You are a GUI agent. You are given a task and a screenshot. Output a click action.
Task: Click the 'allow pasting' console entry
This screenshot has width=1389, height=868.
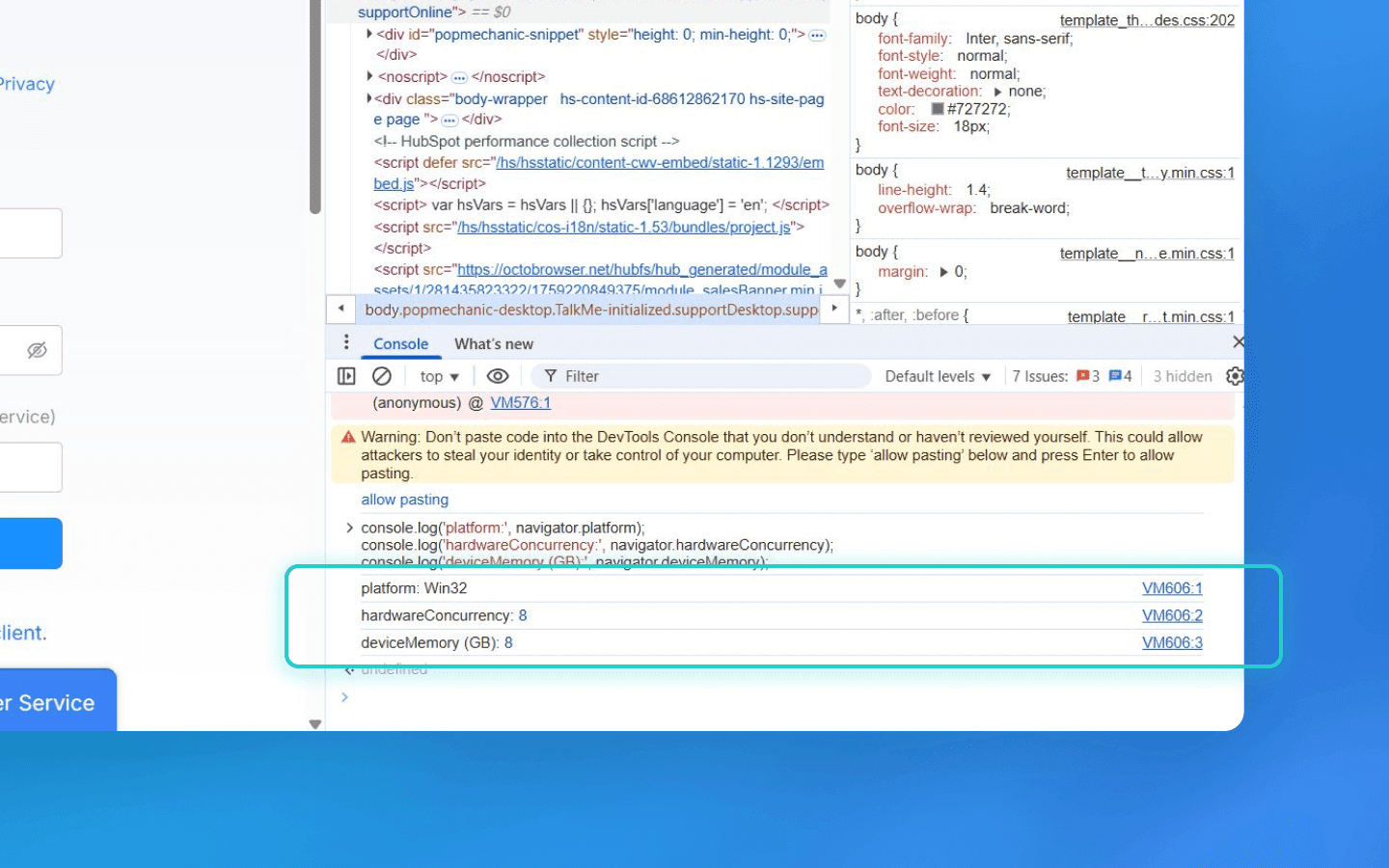(404, 500)
